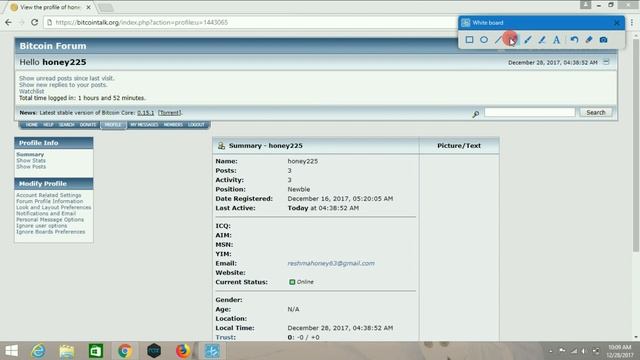
Task: Click the Search button
Action: (596, 112)
